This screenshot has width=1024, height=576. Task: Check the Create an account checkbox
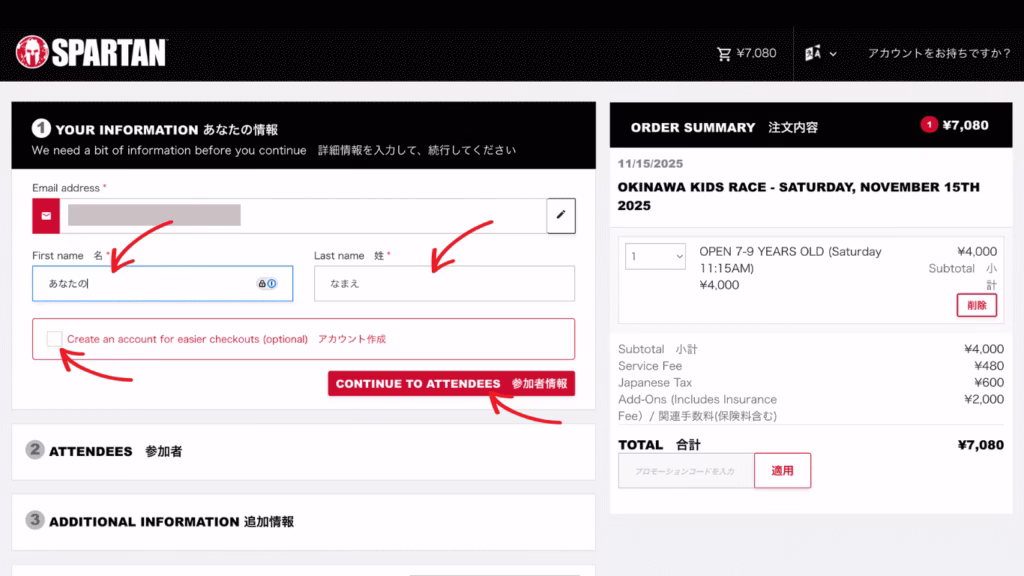pos(54,339)
